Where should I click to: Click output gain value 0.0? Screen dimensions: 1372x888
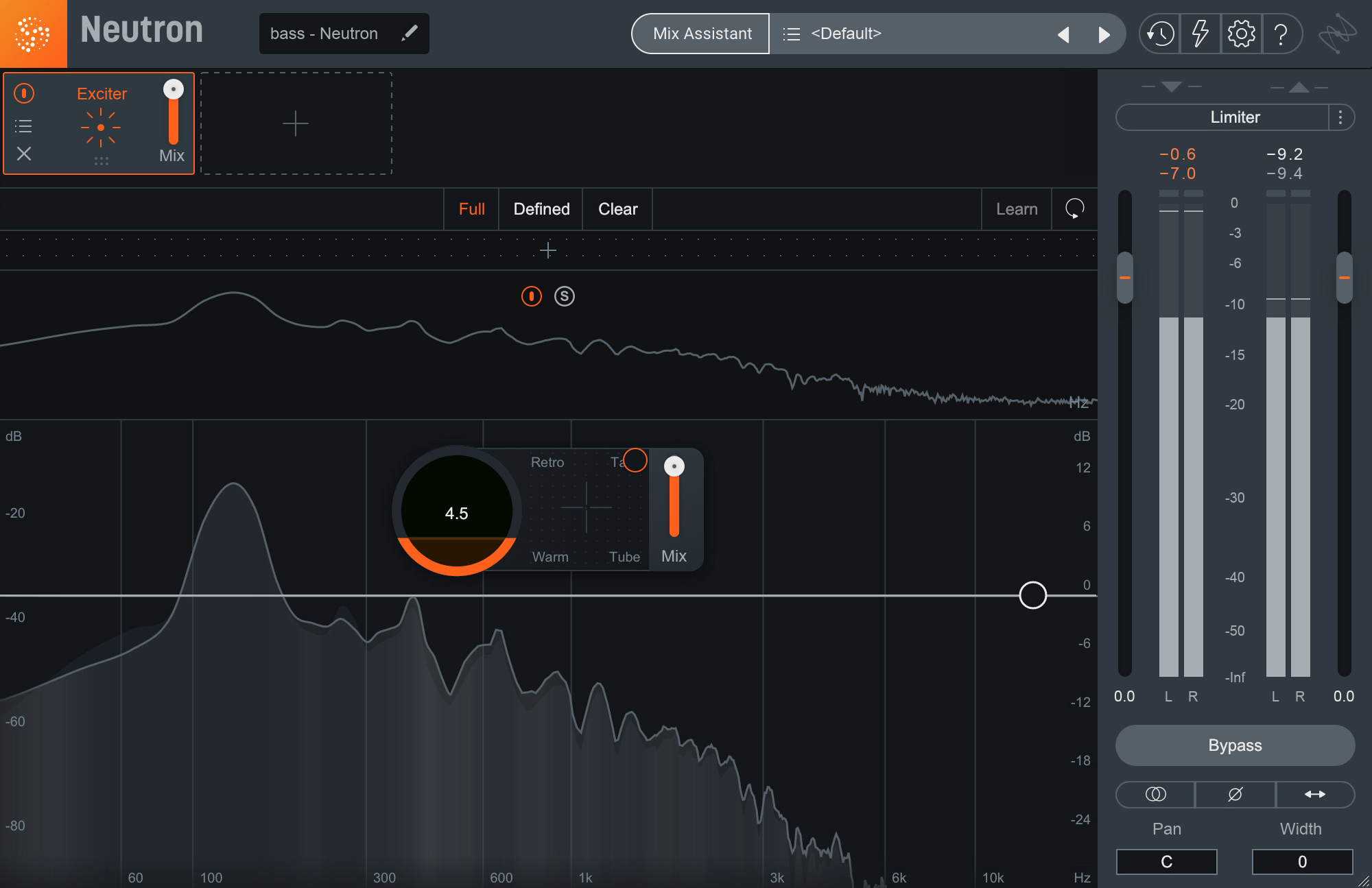[1344, 697]
